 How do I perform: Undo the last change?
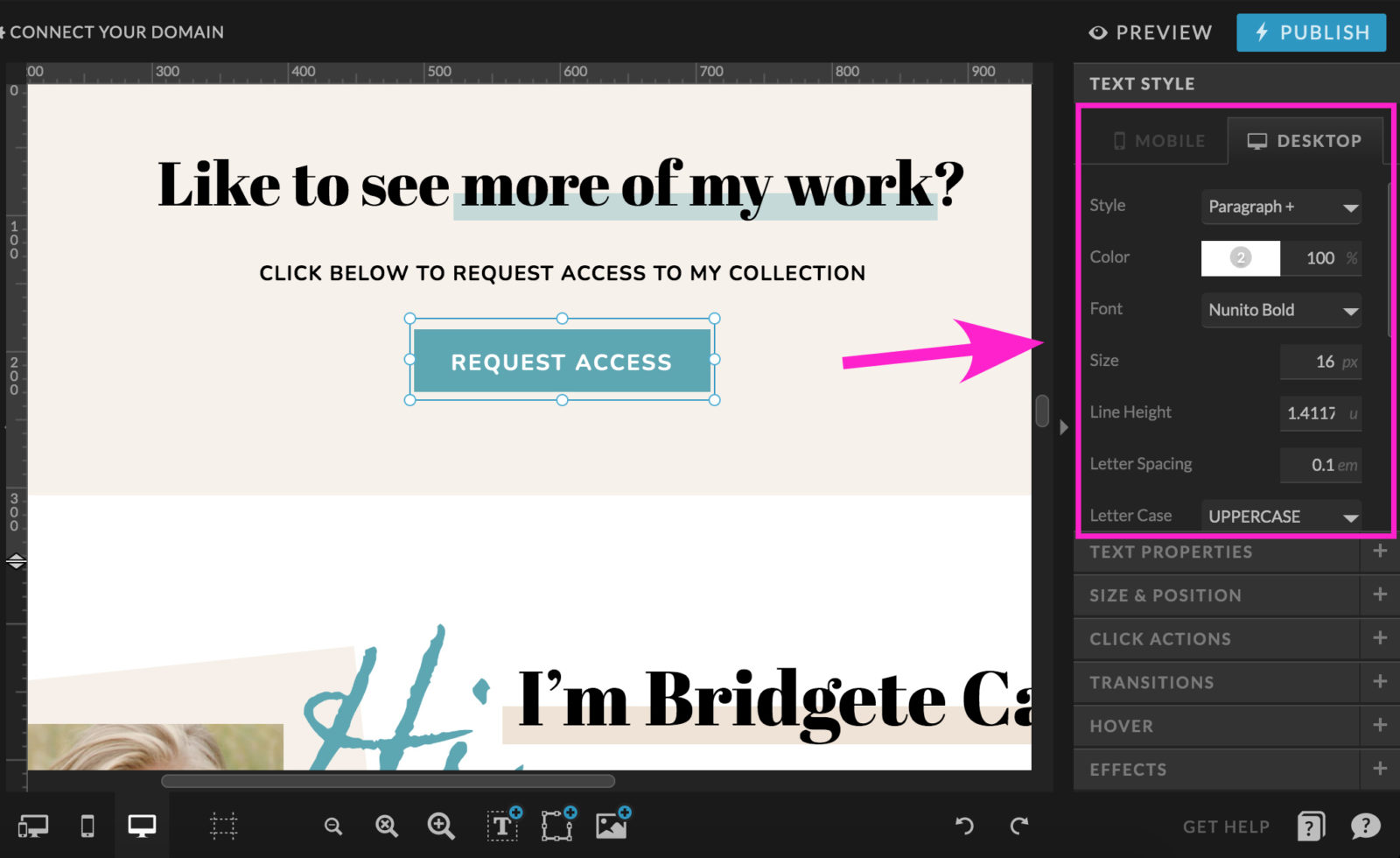[963, 826]
